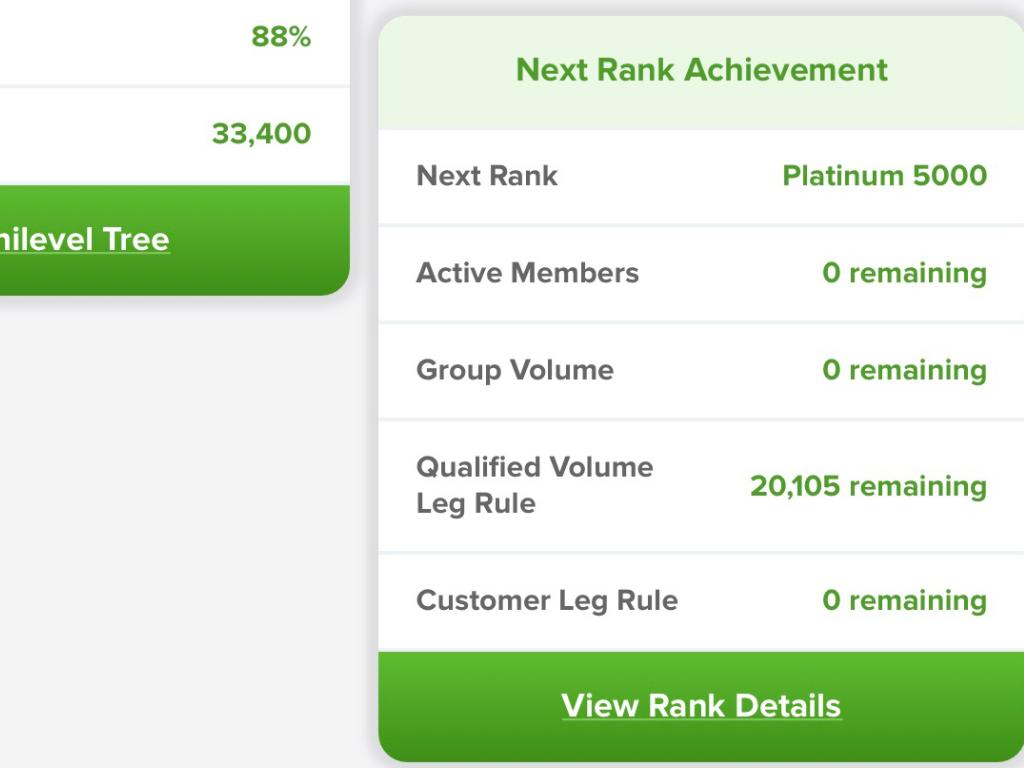Click the word Platinum in next rank
1024x768 pixels.
coord(842,176)
